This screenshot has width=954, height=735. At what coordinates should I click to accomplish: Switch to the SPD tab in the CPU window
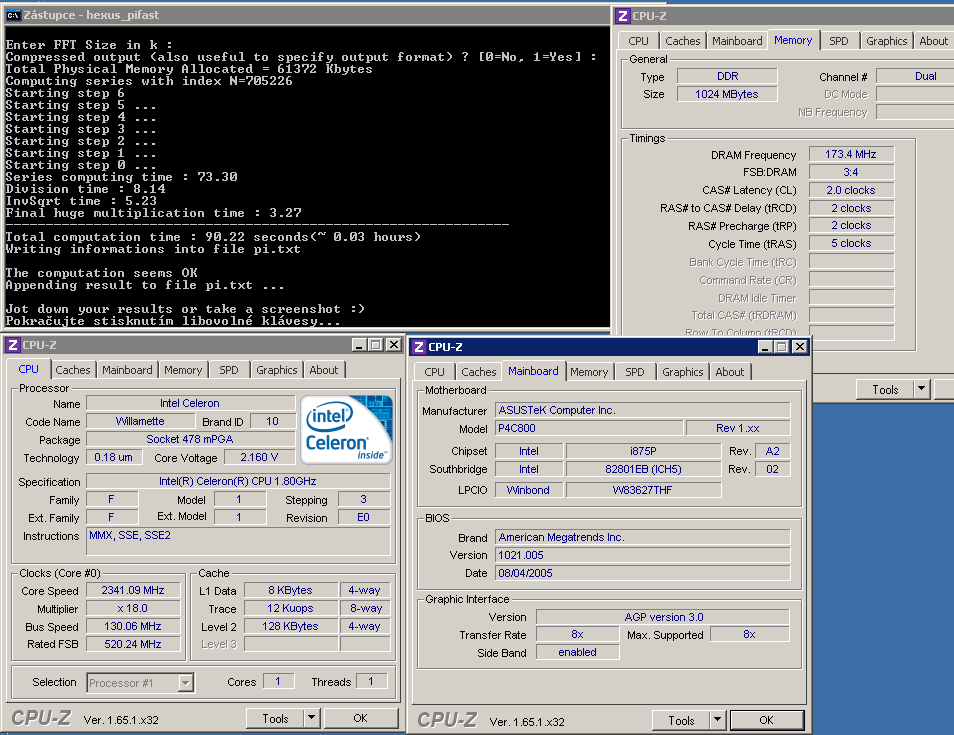229,370
